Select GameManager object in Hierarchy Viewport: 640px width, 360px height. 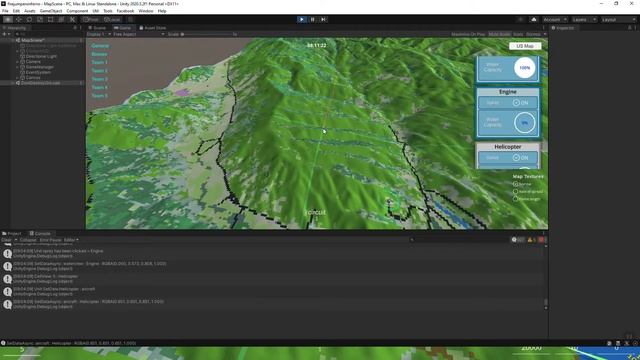40,67
